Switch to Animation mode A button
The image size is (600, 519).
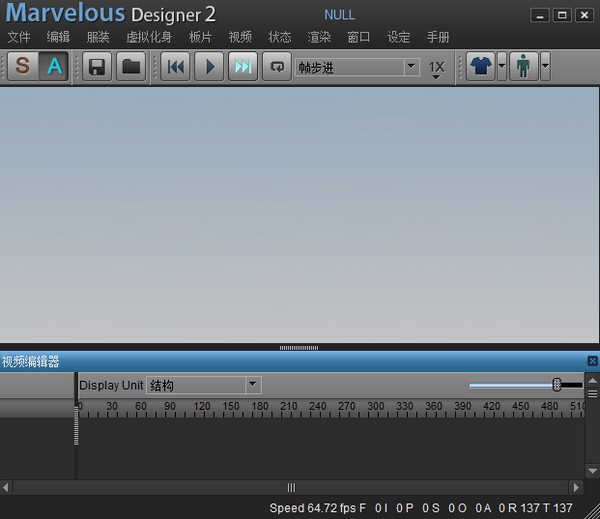click(54, 66)
